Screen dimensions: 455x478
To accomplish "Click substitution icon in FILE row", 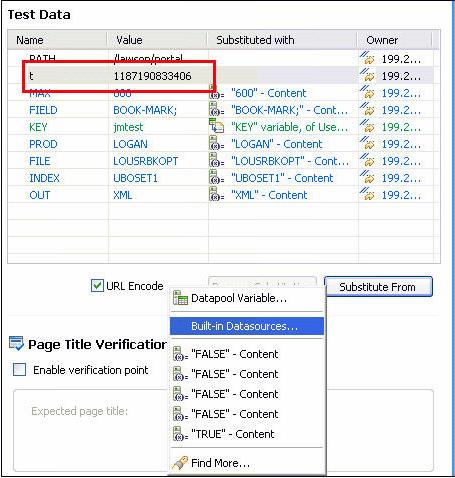I will [x=217, y=161].
